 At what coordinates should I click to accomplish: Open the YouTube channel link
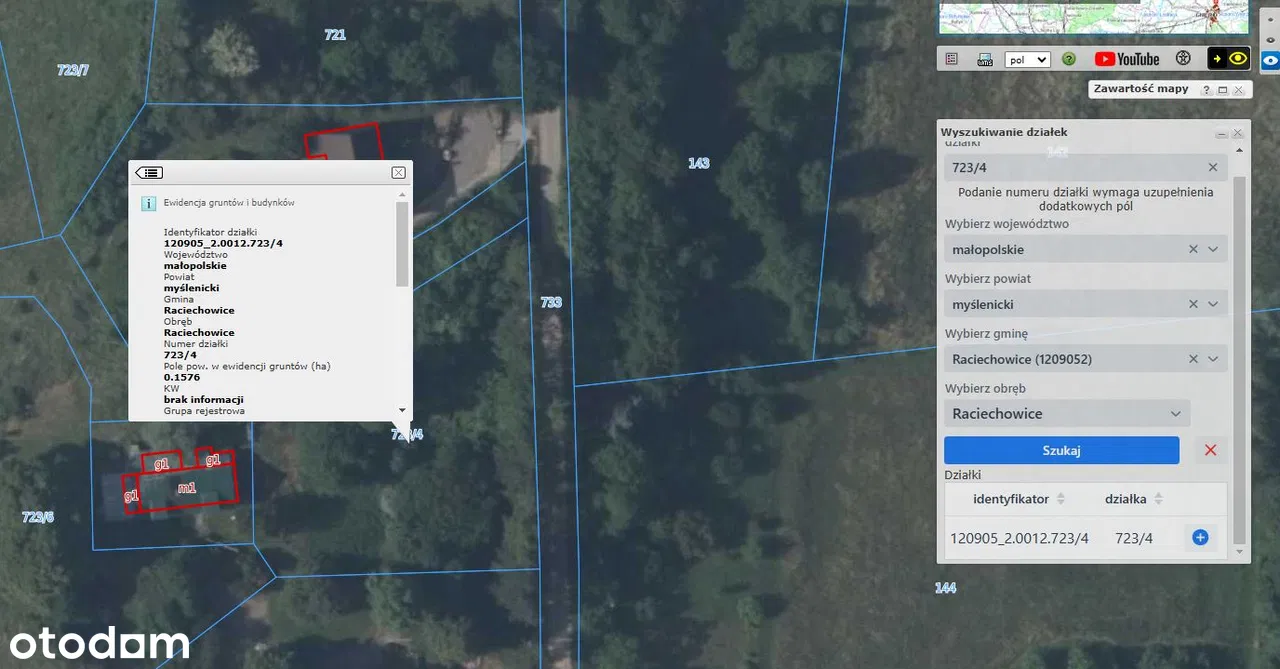point(1127,59)
